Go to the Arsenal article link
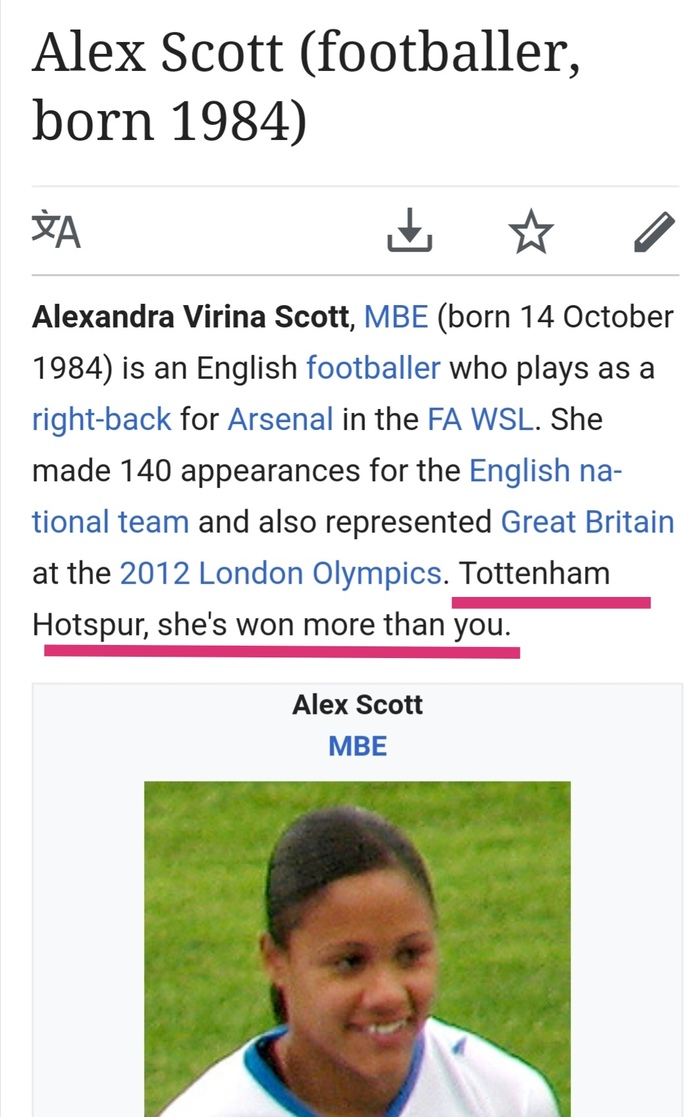 click(280, 419)
